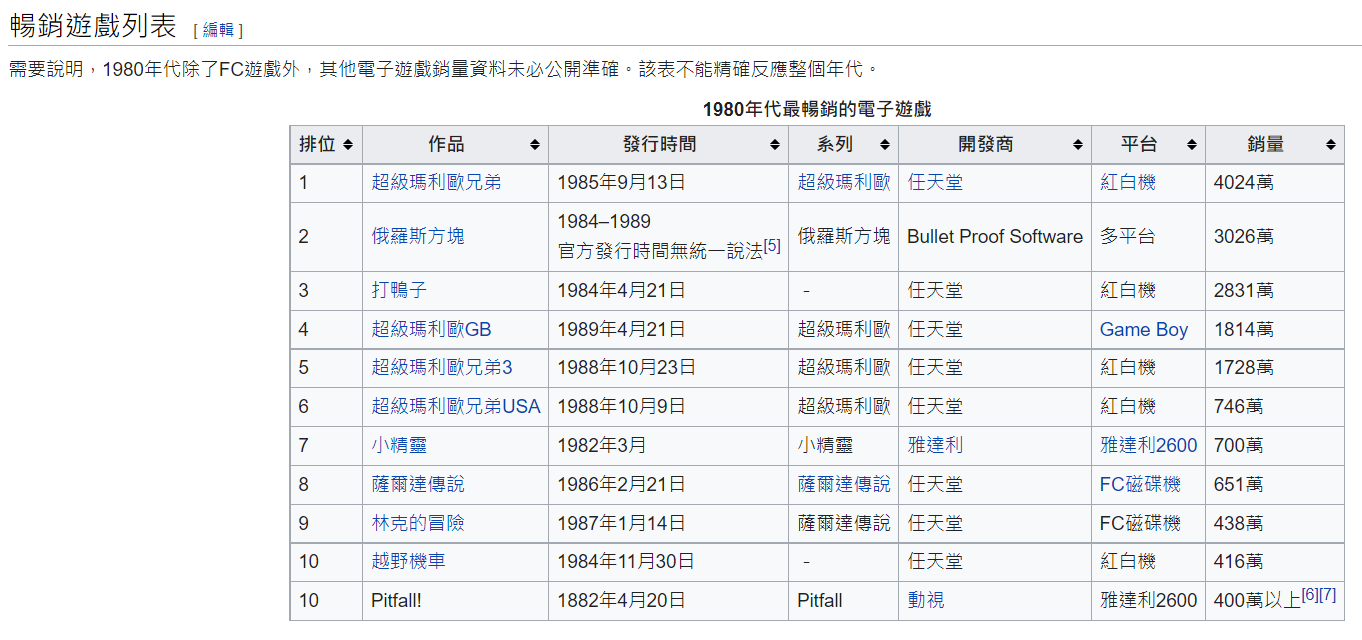The height and width of the screenshot is (640, 1362).
Task: Sort table by 系列 column arrows
Action: coord(884,145)
